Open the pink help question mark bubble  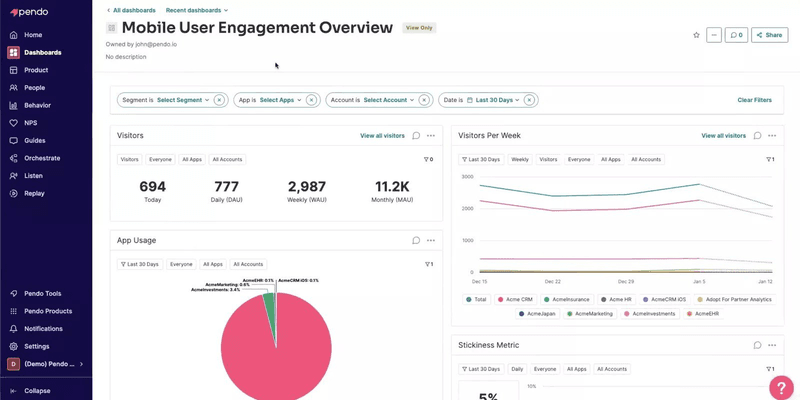780,387
